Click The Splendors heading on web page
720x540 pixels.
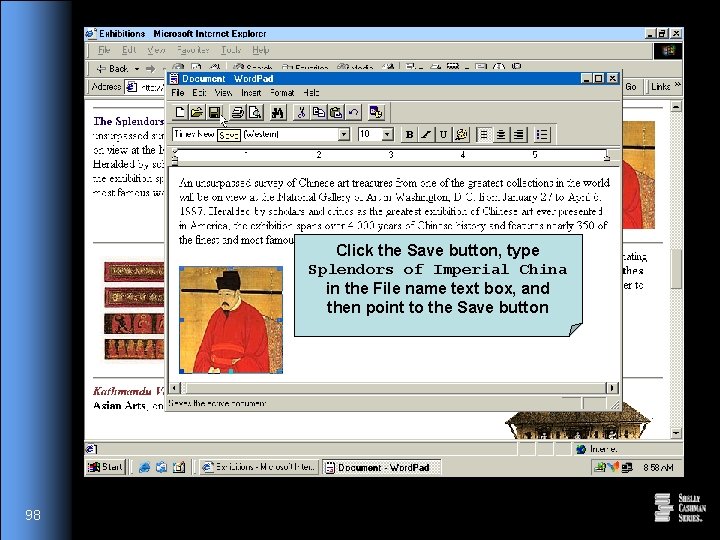[x=128, y=121]
